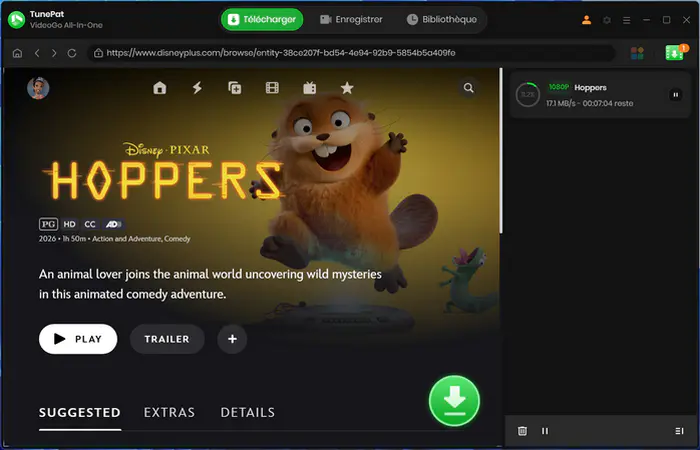Click the download speed and time remaining text
The width and height of the screenshot is (700, 450).
[590, 104]
